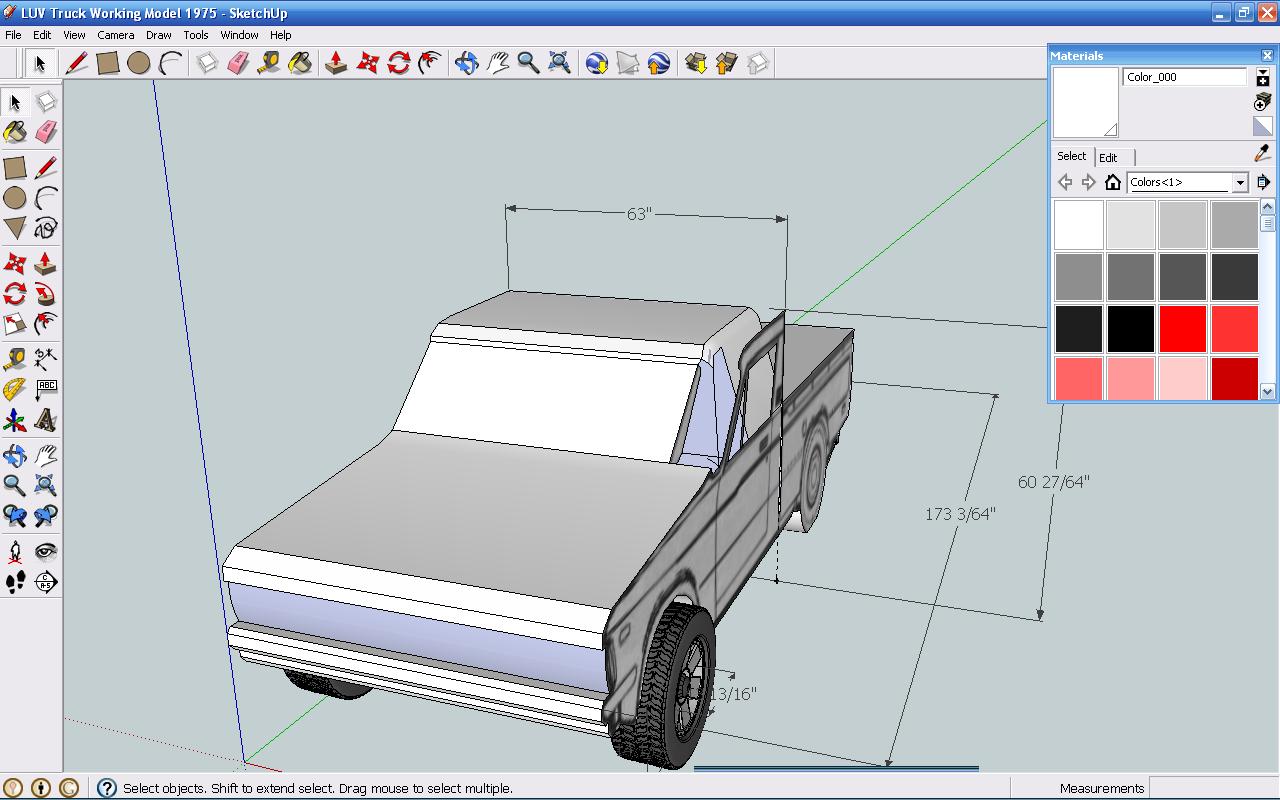
Task: Open the Camera menu
Action: tap(115, 35)
